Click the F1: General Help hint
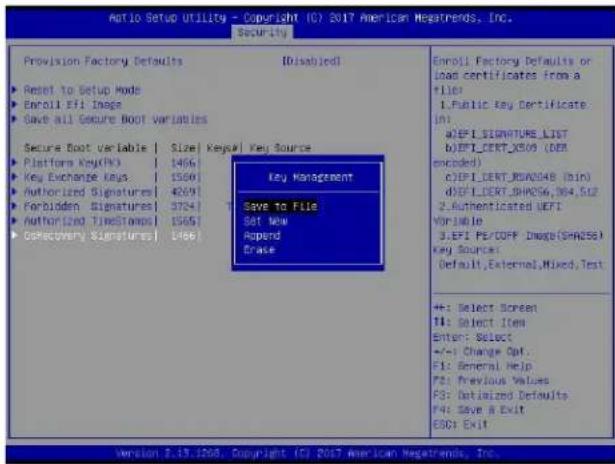615x464 pixels. (x=482, y=366)
